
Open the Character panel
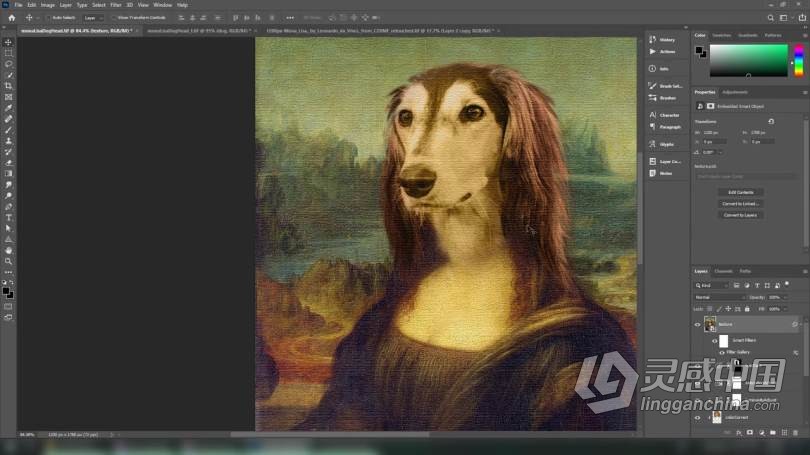pyautogui.click(x=664, y=115)
